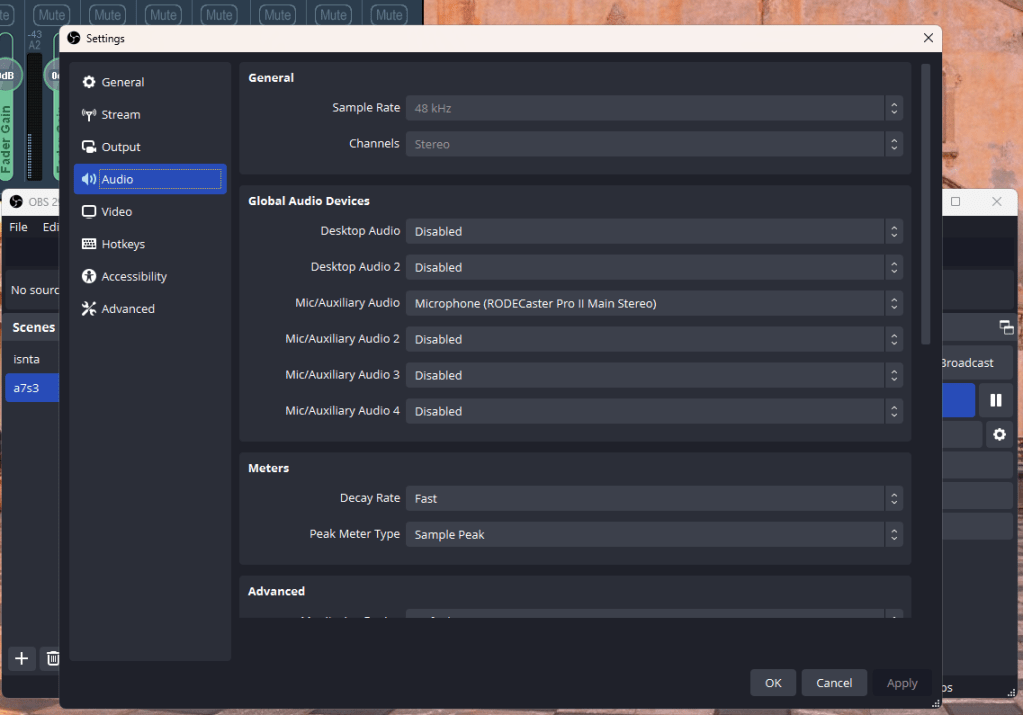The width and height of the screenshot is (1023, 715).
Task: Click the Cancel button
Action: point(834,682)
